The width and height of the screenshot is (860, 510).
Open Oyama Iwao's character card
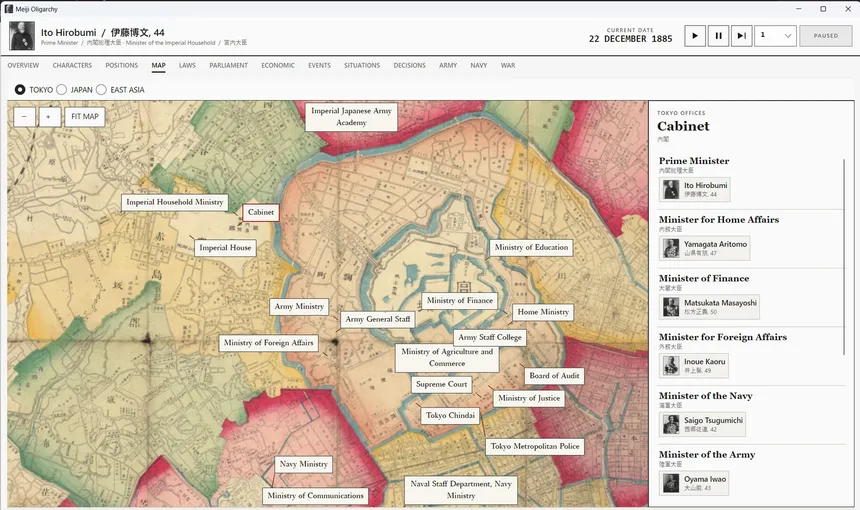[x=694, y=483]
